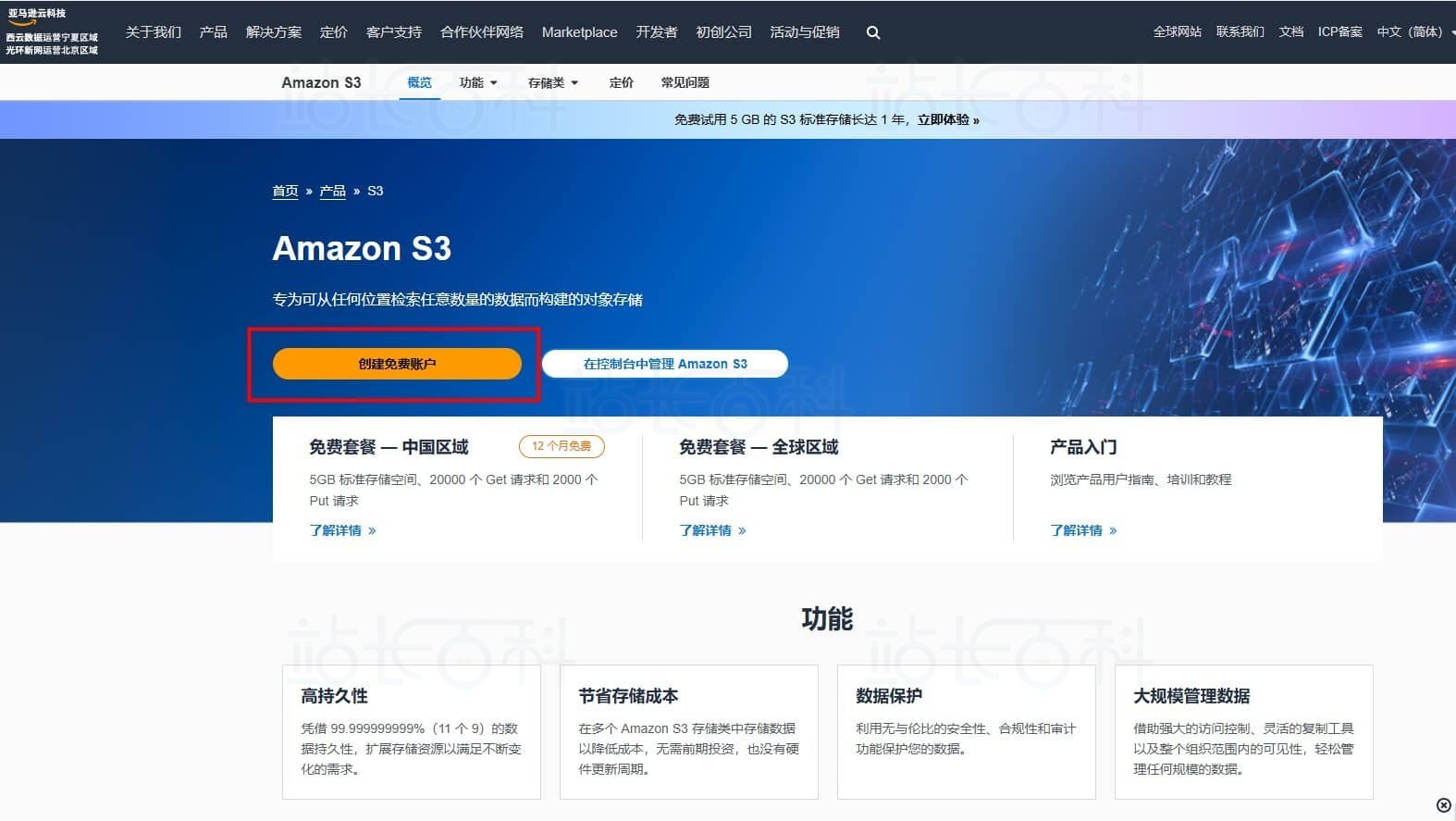Click the orange 创建免费账户 button

tap(397, 364)
